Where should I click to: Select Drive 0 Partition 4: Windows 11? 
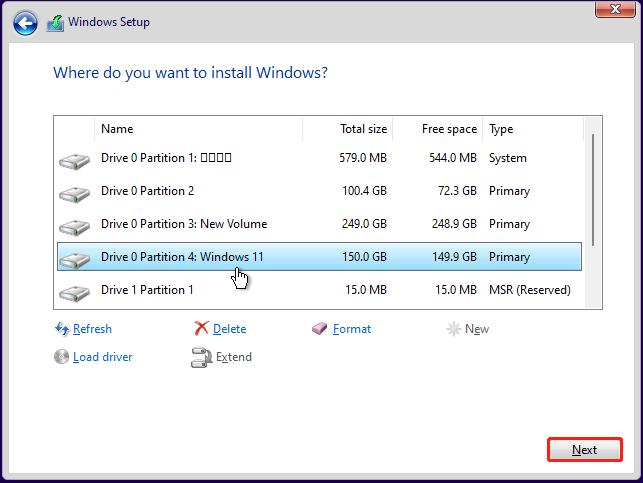tap(182, 257)
